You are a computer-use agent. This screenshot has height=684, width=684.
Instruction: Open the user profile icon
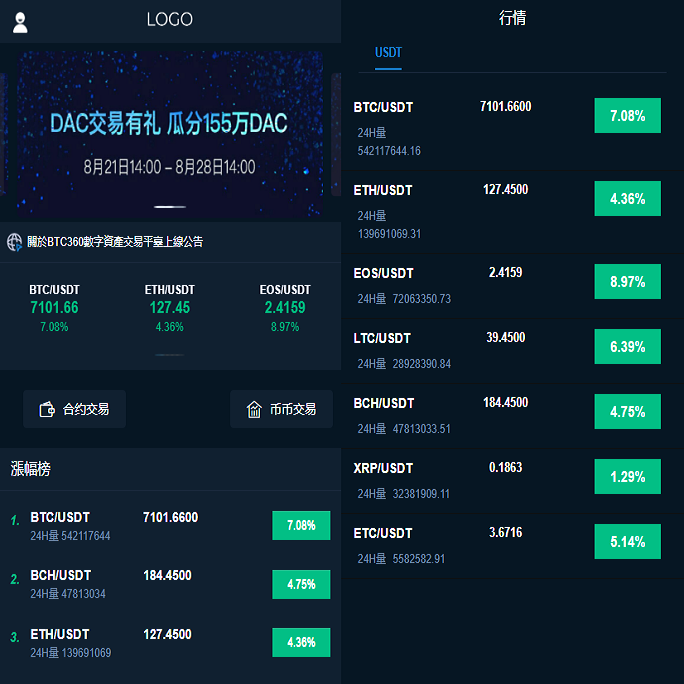[20, 22]
